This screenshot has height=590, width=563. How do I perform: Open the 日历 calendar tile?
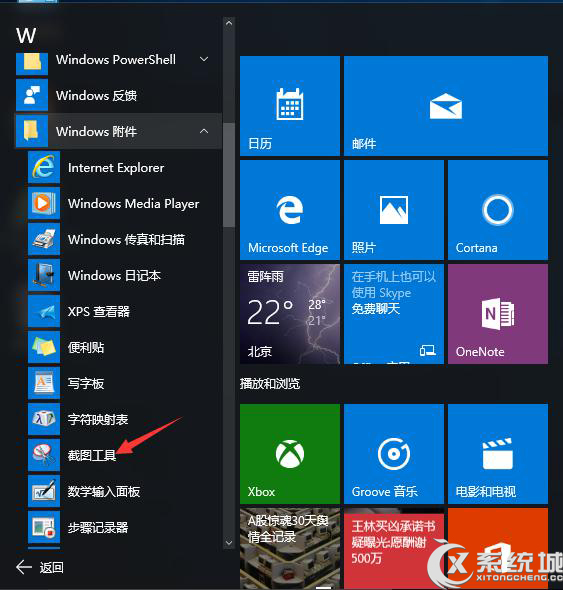(x=290, y=106)
